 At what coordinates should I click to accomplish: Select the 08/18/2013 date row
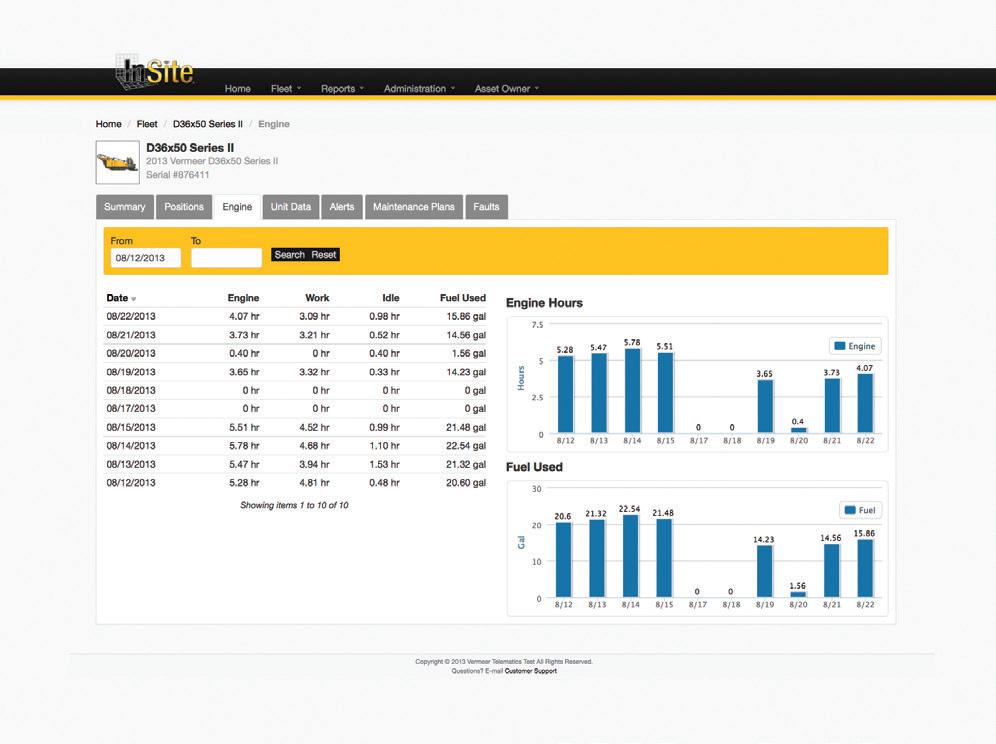[296, 390]
